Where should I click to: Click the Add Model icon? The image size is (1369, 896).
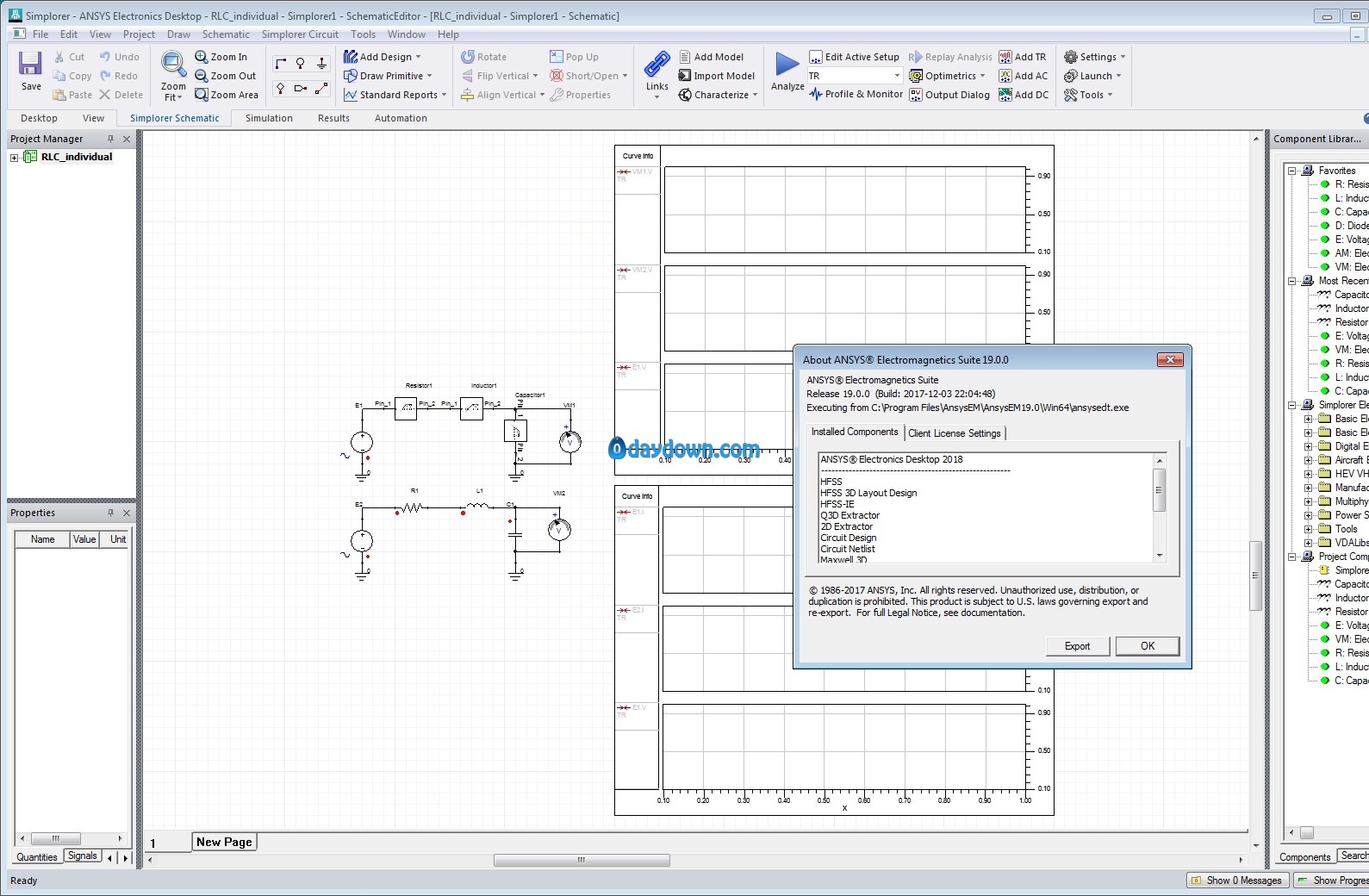coord(685,57)
